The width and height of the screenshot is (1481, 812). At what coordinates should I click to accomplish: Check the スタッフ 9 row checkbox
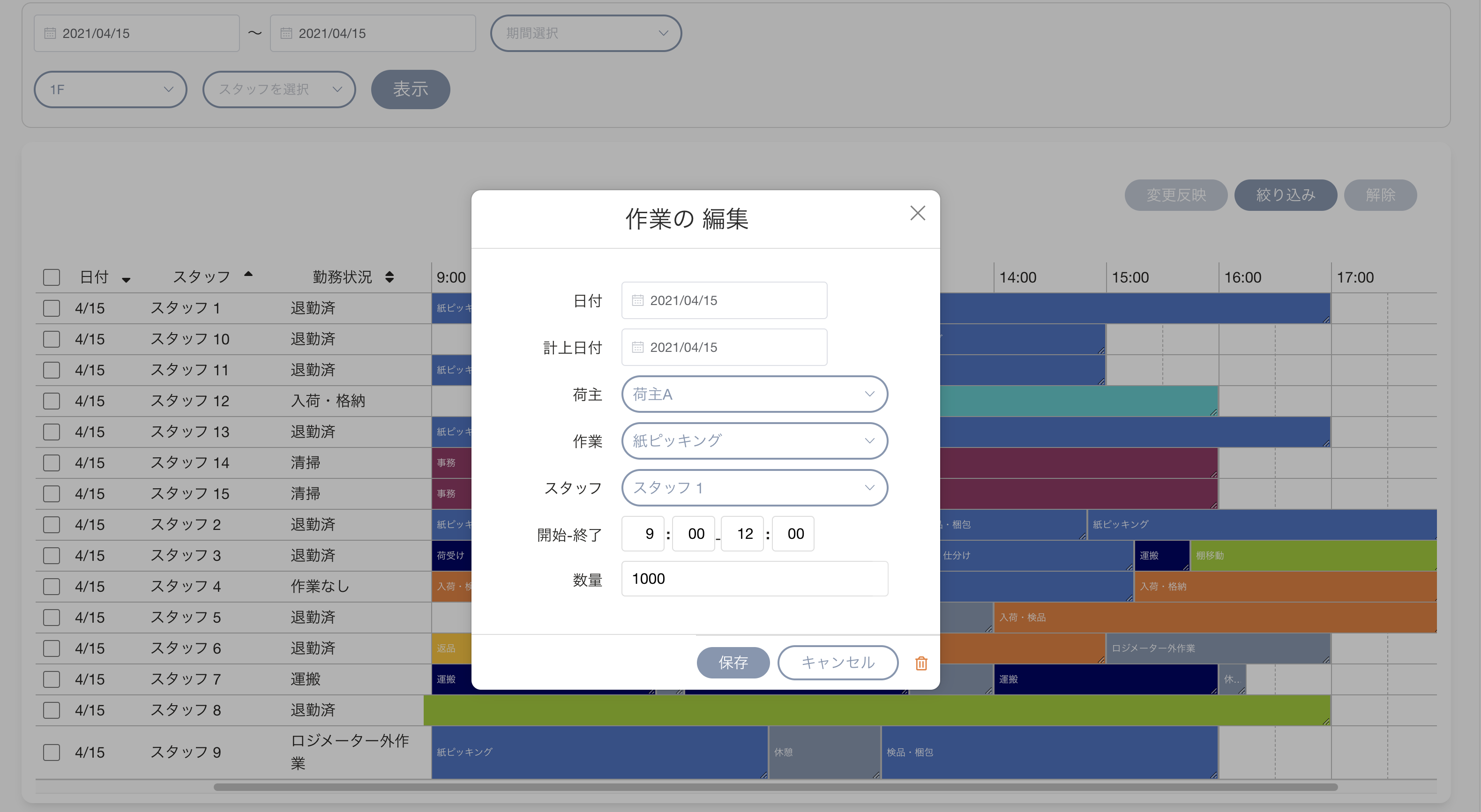coord(52,752)
